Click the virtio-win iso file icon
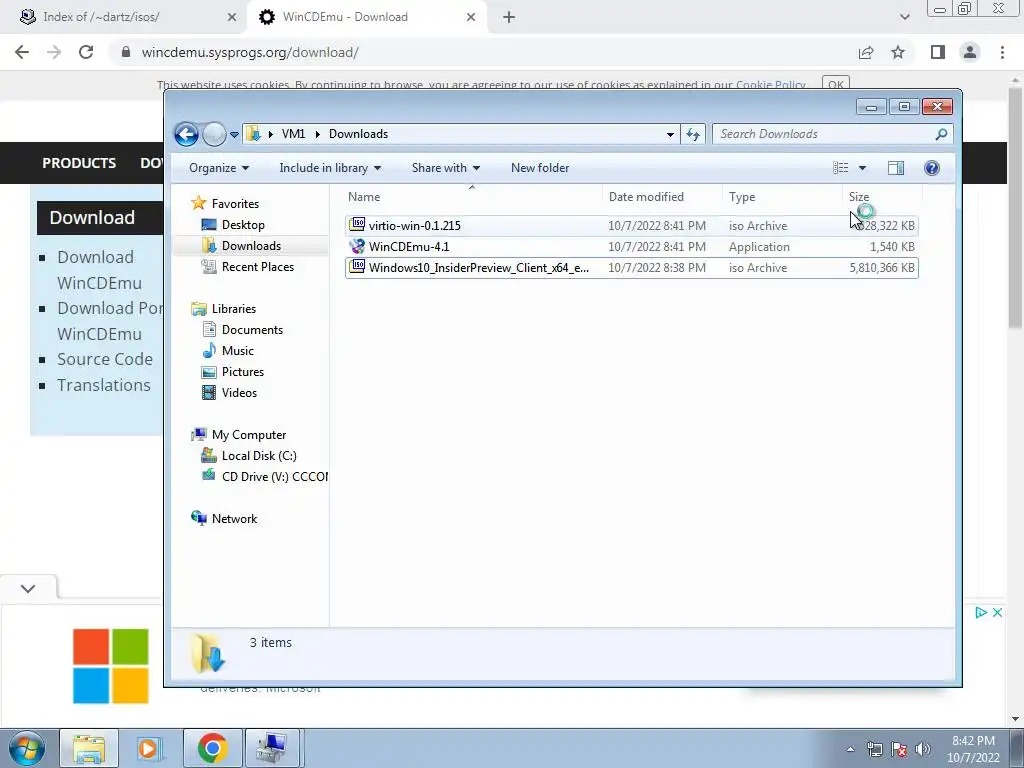 [x=357, y=225]
